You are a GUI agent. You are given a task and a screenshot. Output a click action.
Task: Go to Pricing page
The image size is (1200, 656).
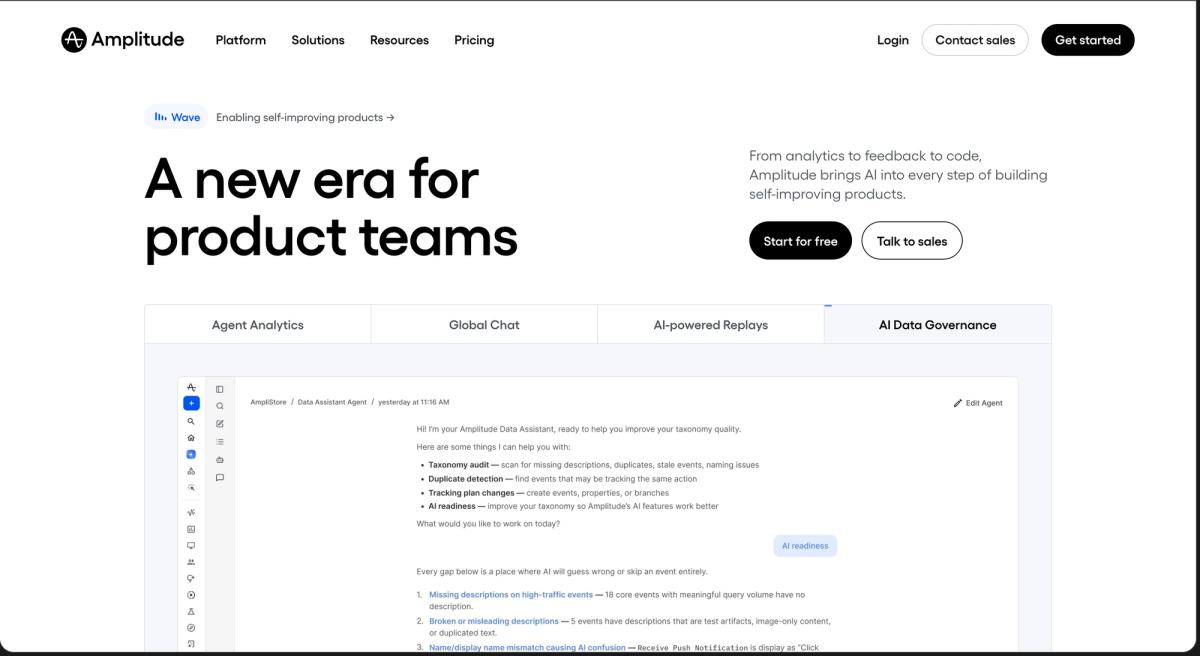474,40
